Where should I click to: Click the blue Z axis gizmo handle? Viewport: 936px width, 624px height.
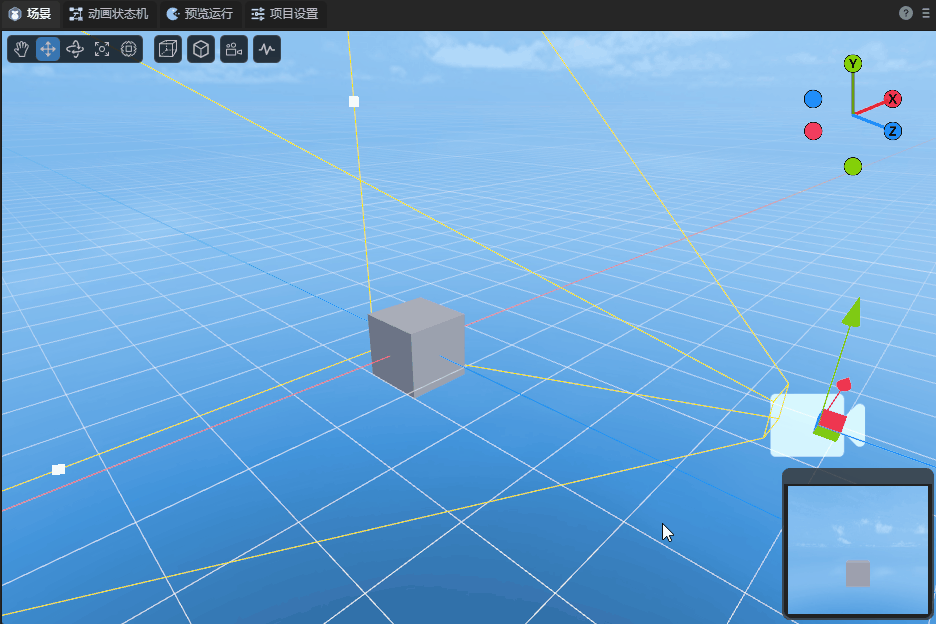893,131
